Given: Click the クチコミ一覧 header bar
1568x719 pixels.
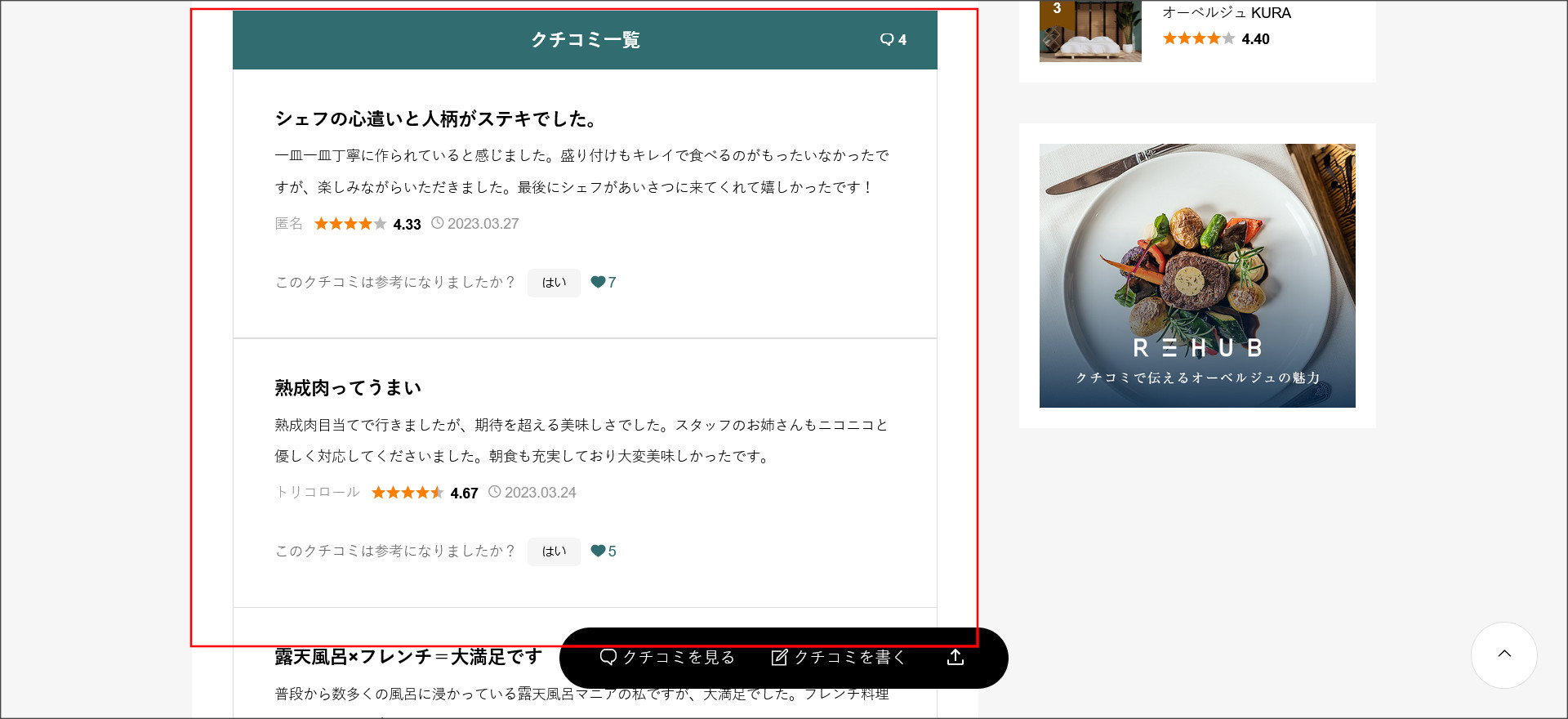Looking at the screenshot, I should (585, 40).
